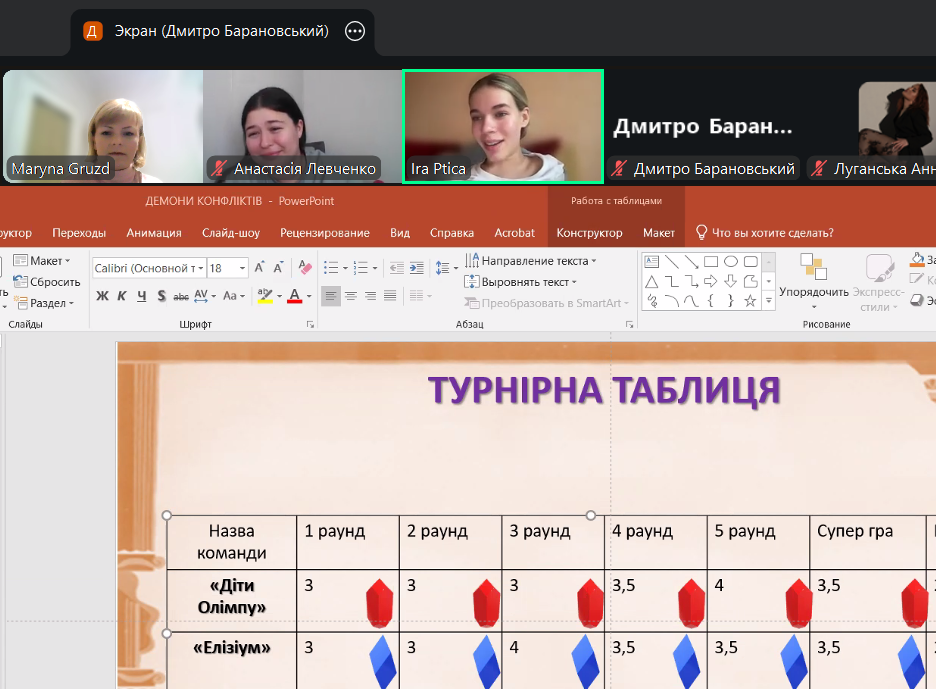Switch to the Анимация ribbon tab
Screen dimensions: 936x689
154,233
